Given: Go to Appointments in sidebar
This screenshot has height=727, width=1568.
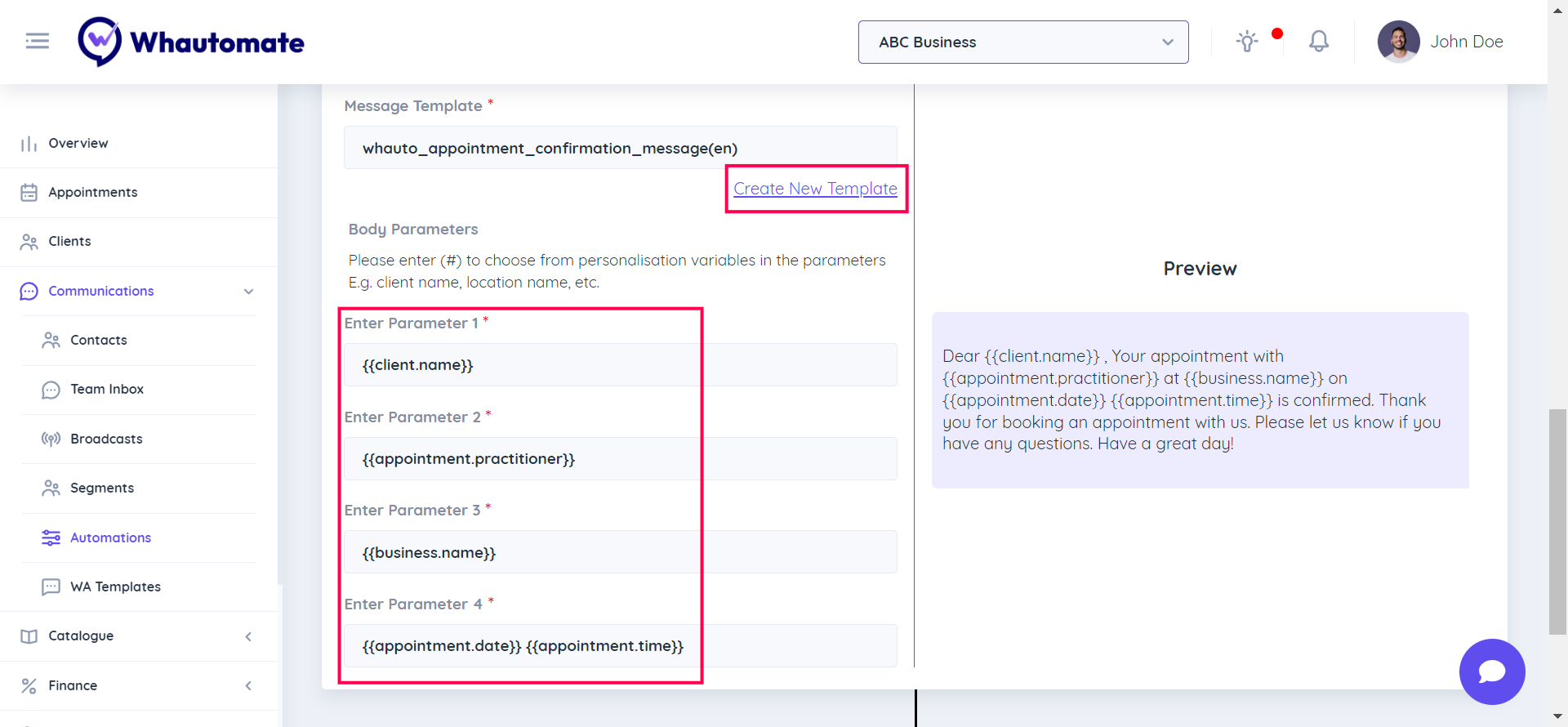Looking at the screenshot, I should [92, 193].
